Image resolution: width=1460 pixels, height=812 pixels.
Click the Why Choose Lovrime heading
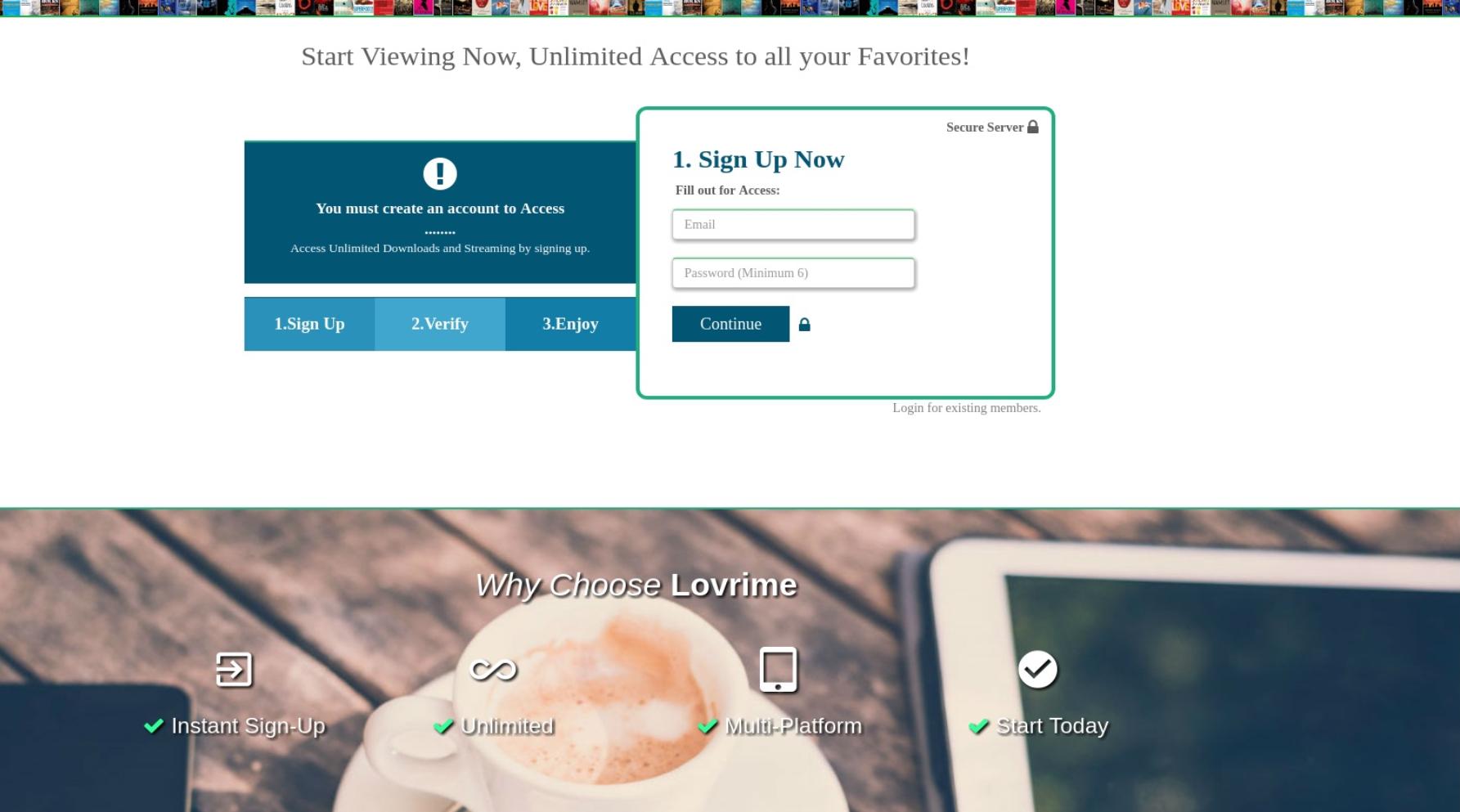coord(636,585)
